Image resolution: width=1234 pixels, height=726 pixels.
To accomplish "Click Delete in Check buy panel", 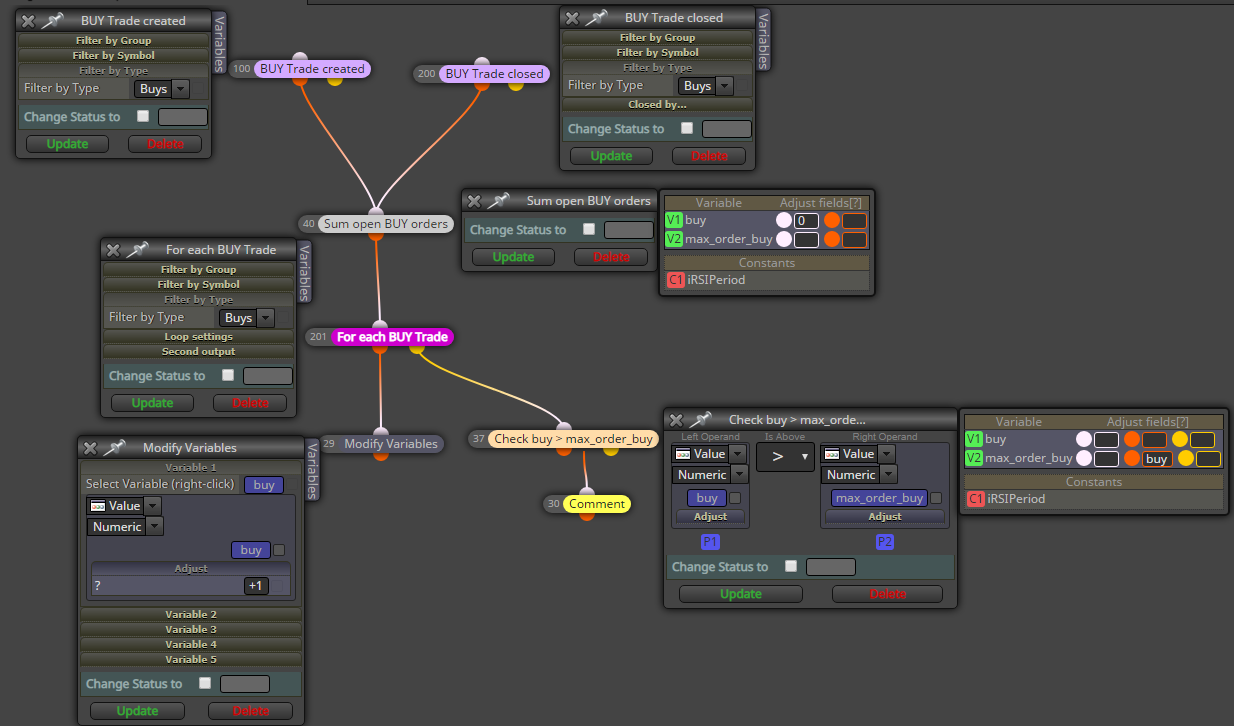I will pyautogui.click(x=887, y=594).
